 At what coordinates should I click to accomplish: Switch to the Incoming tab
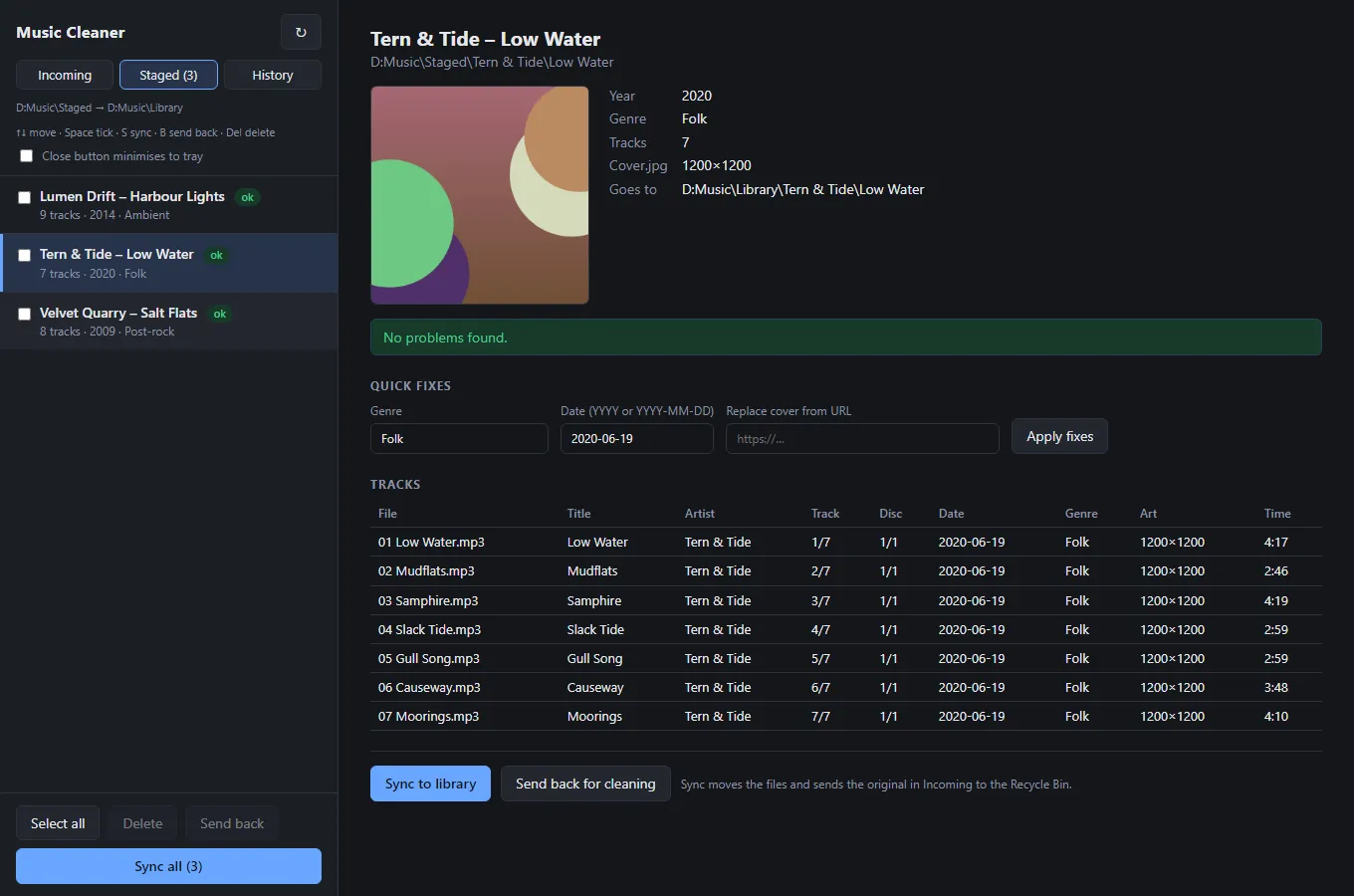[65, 75]
